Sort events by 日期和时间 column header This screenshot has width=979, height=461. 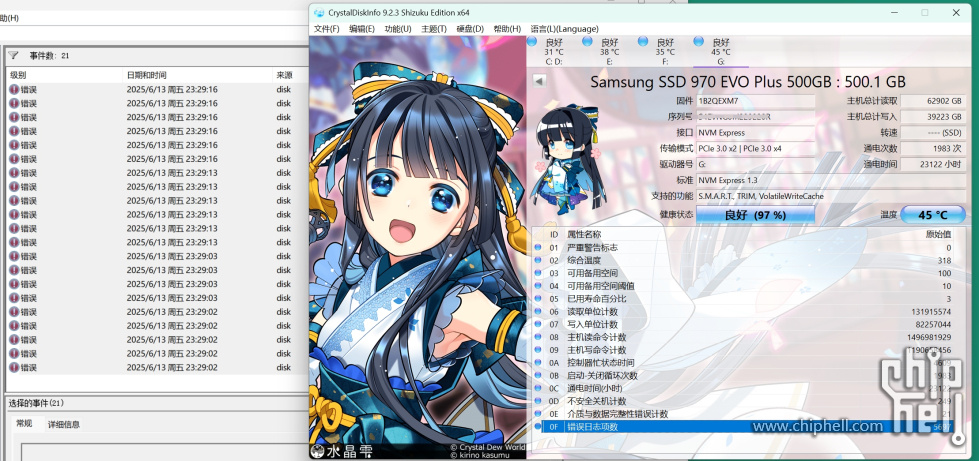coord(198,75)
